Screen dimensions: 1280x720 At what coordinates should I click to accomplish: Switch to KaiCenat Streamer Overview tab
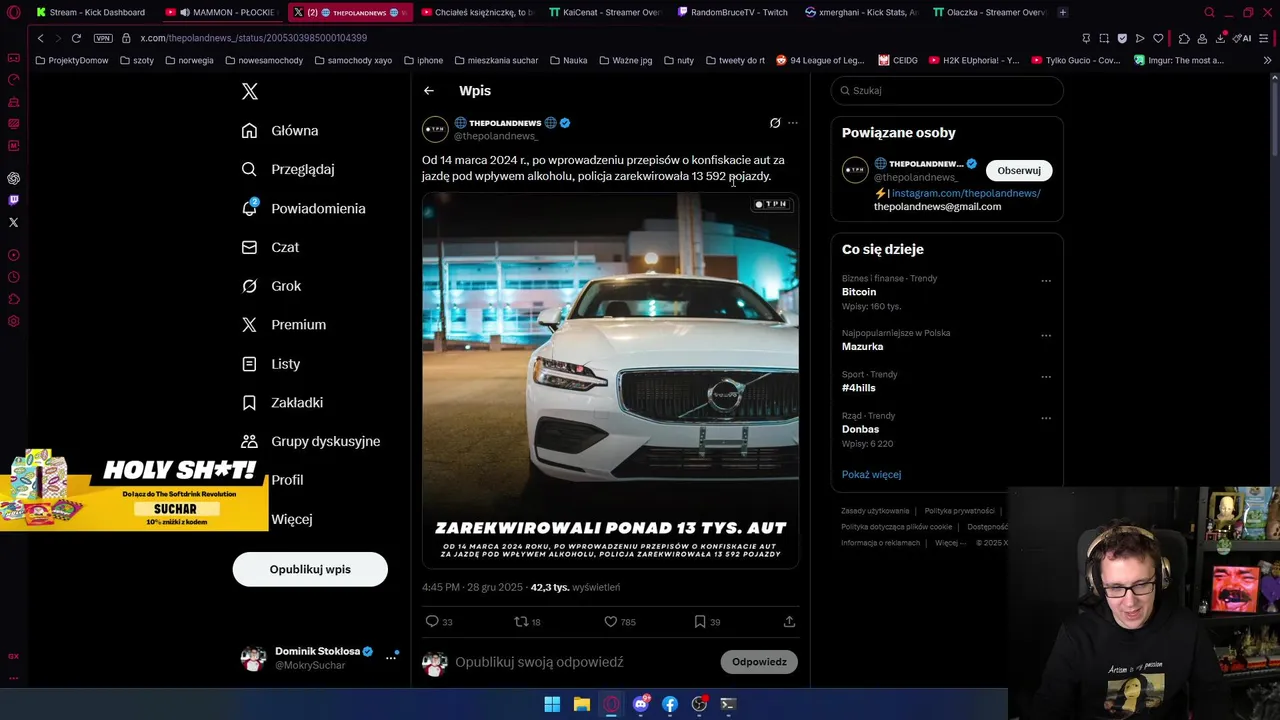pos(605,12)
